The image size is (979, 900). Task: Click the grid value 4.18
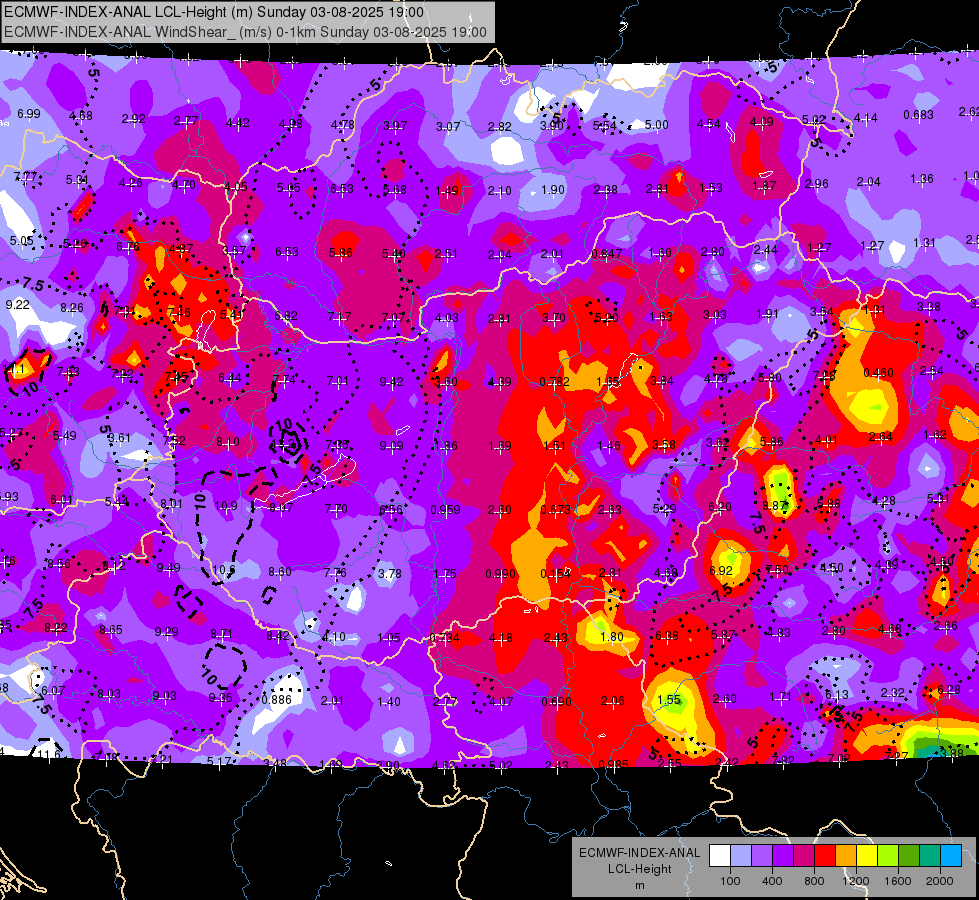[x=501, y=638]
